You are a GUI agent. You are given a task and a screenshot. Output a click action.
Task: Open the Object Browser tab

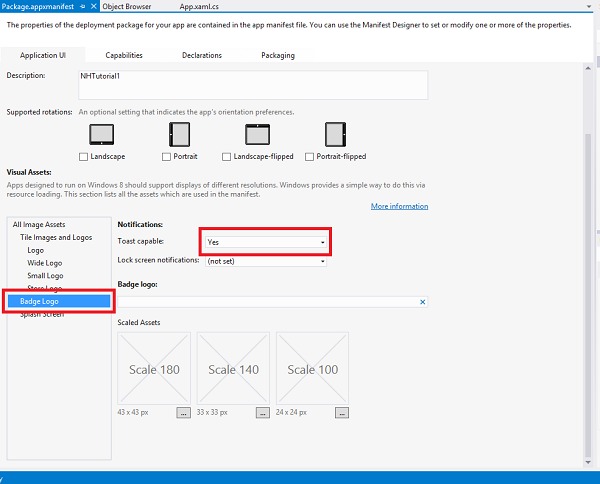click(127, 7)
